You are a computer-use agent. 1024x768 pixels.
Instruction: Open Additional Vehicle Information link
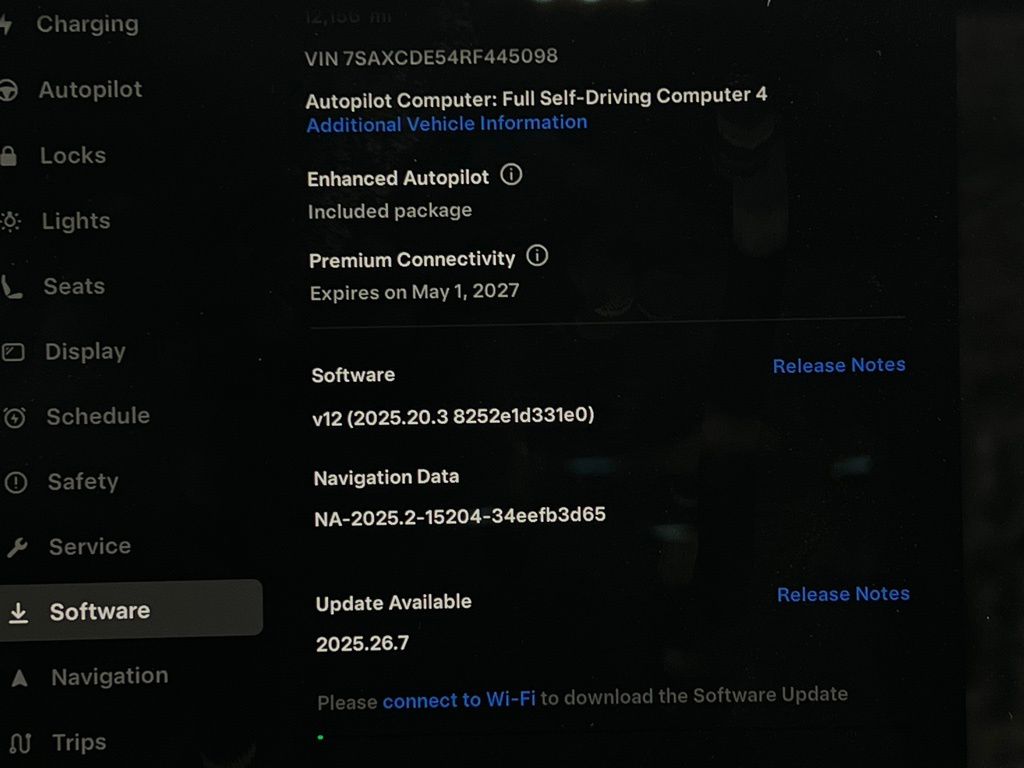coord(447,123)
